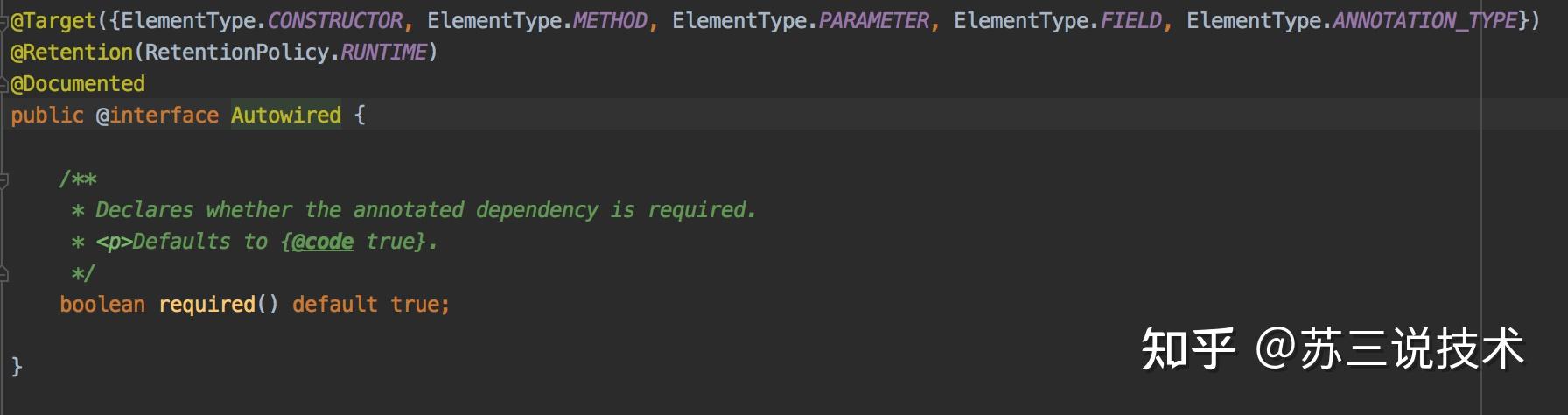Click the @Retention annotation
Image resolution: width=1568 pixels, height=415 pixels.
coord(72,53)
